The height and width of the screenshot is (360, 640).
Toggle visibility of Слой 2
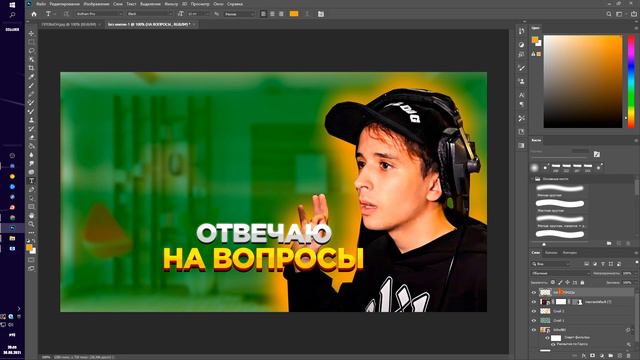[533, 311]
